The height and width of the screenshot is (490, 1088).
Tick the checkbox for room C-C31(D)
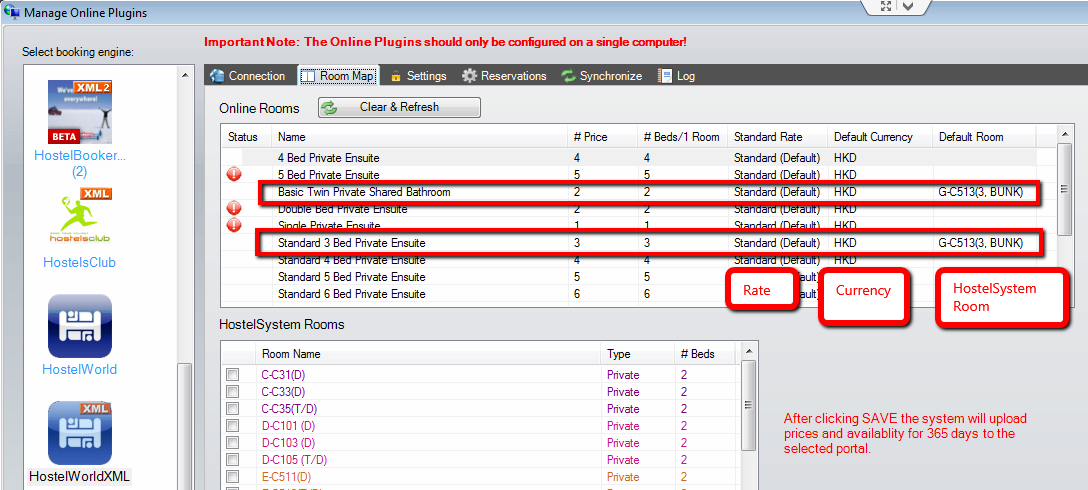232,375
